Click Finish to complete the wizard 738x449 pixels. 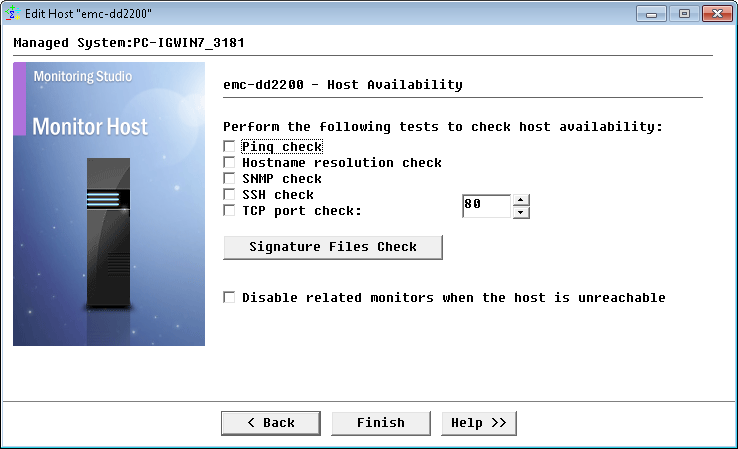[x=381, y=423]
